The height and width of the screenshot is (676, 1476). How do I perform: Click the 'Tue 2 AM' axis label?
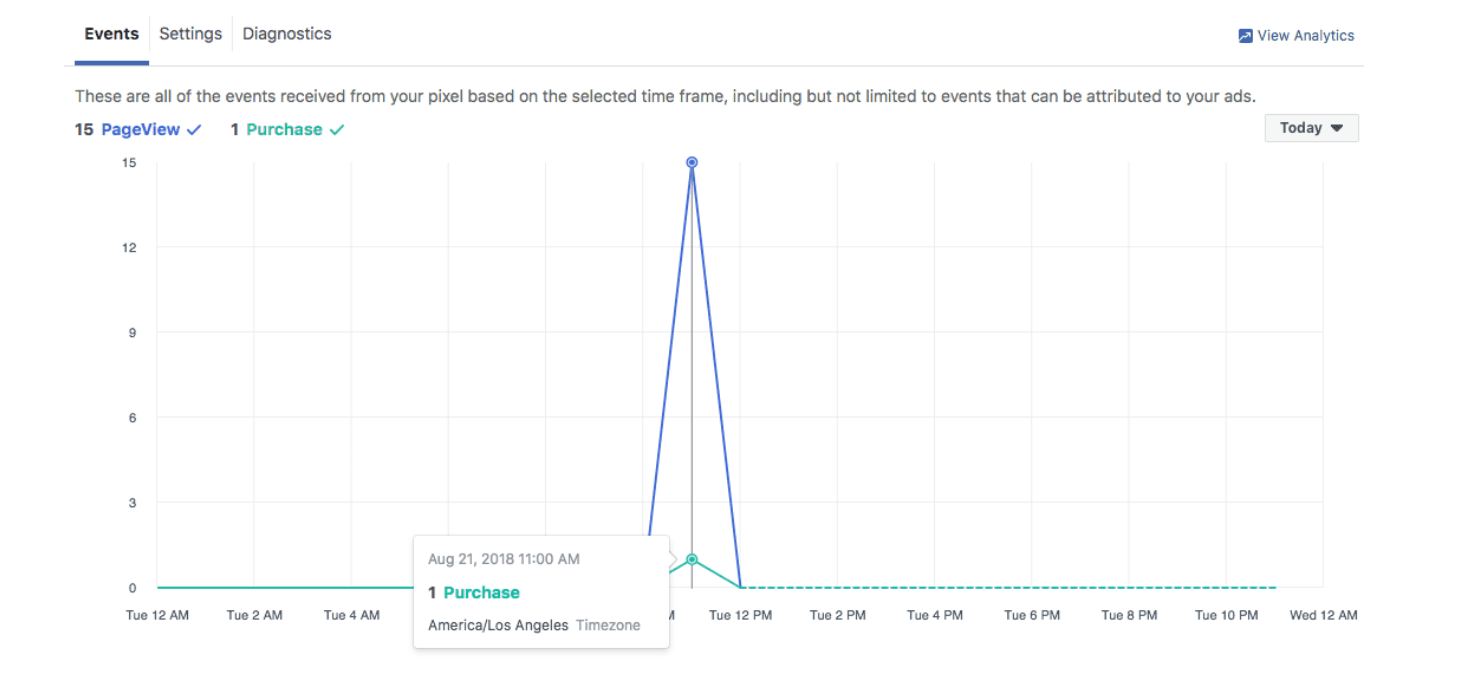[254, 615]
